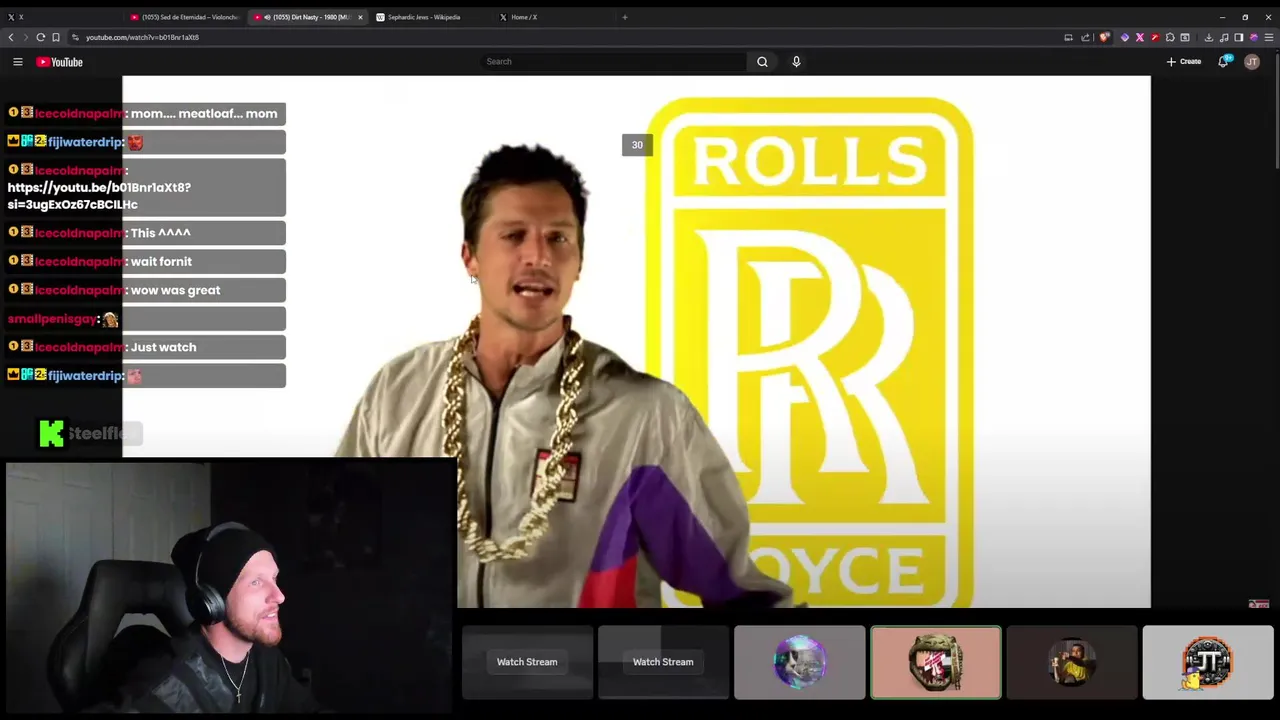
Task: Select the purple holographic avatar tile
Action: pos(799,662)
